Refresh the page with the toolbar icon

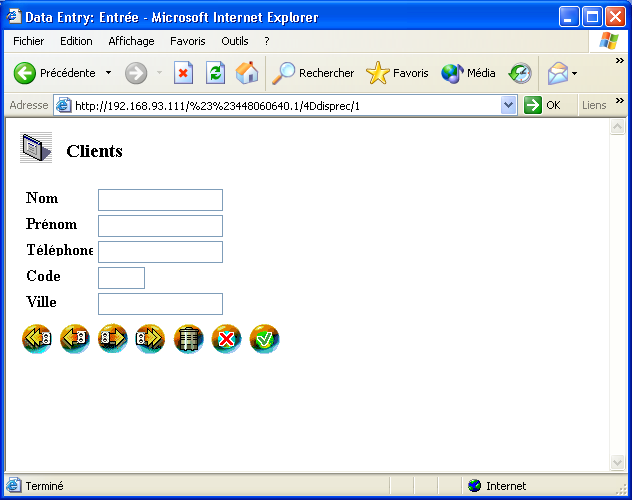tap(215, 73)
